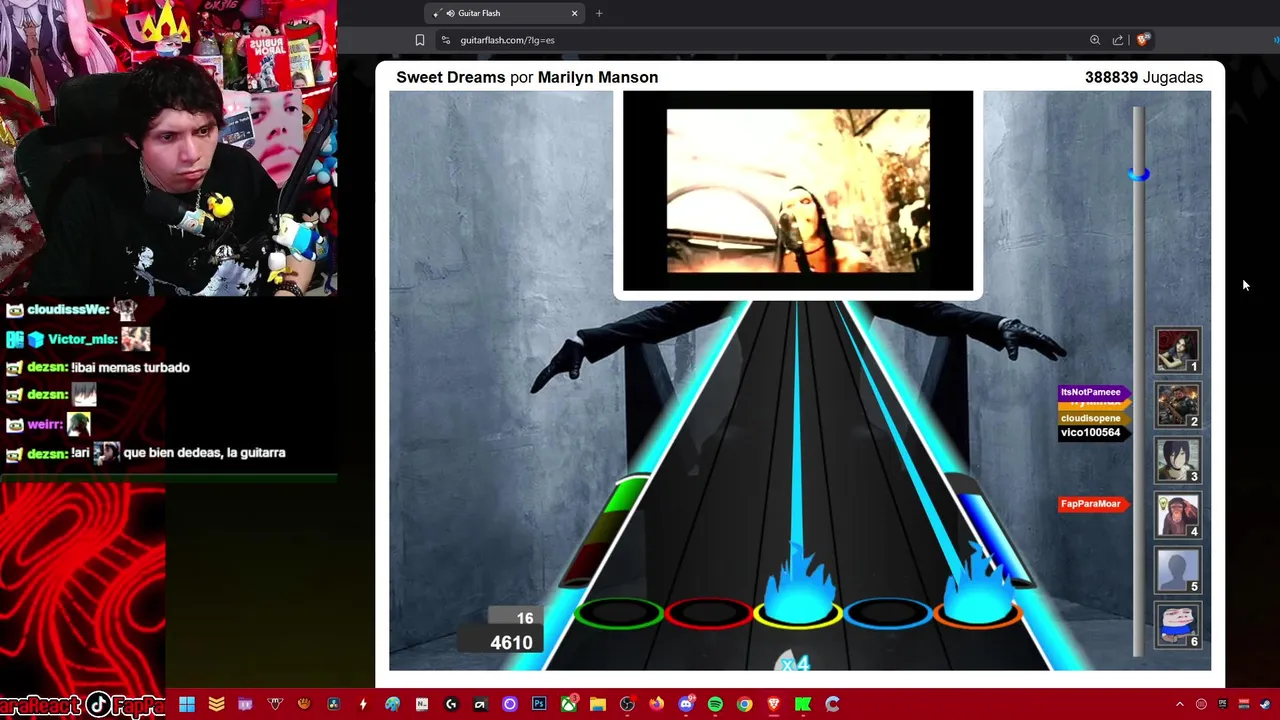Click the orange fret button
Image resolution: width=1280 pixels, height=720 pixels.
(978, 613)
